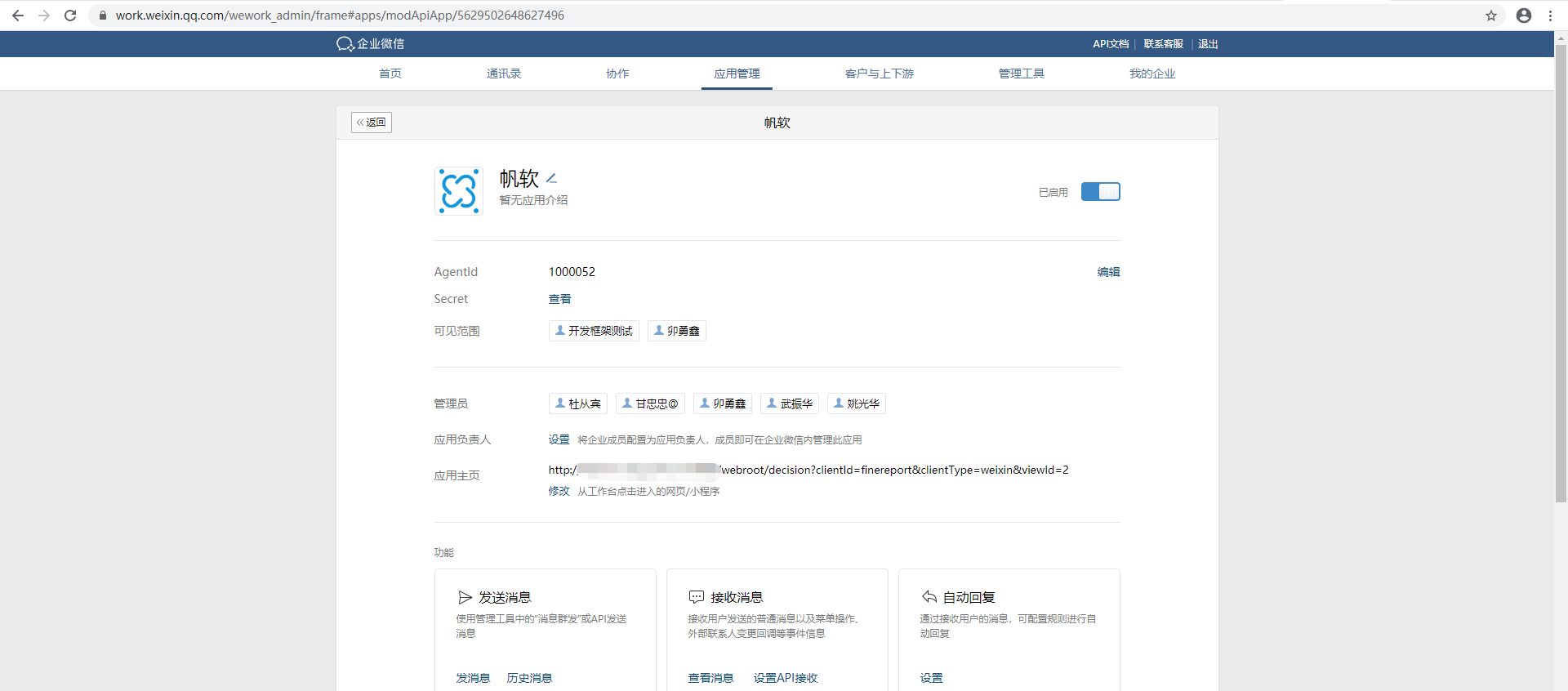Bookmark this page with star icon

(1491, 16)
